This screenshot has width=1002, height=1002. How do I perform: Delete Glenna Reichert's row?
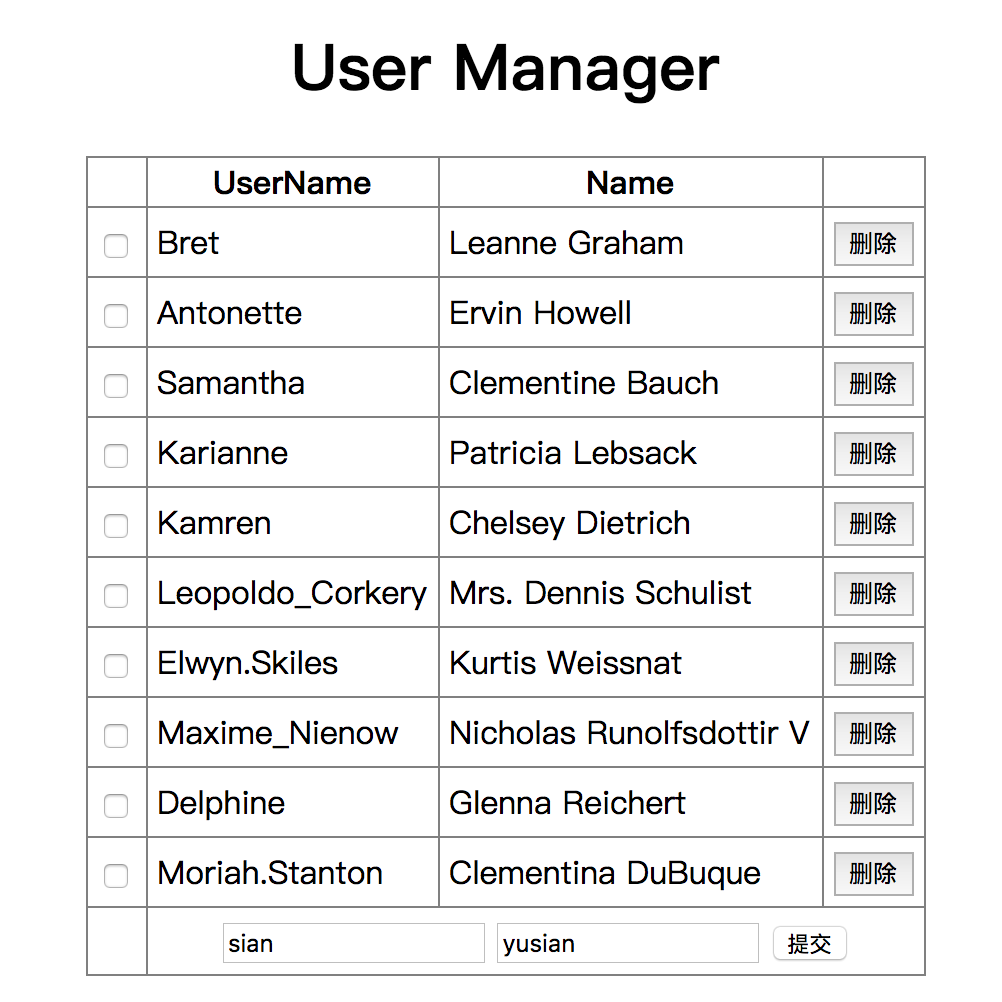tap(873, 804)
